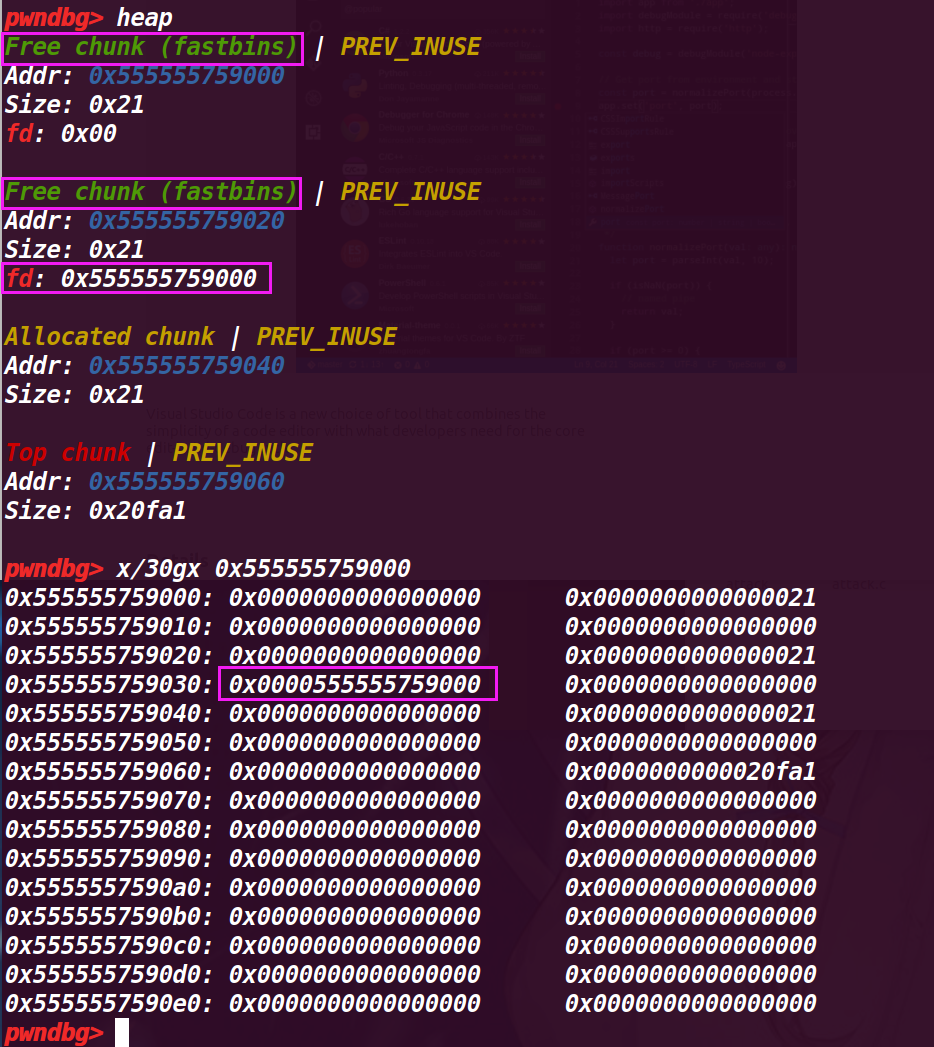The height and width of the screenshot is (1047, 934).
Task: Click the highlighted memory value 0x0000555555759000
Action: pos(356,685)
